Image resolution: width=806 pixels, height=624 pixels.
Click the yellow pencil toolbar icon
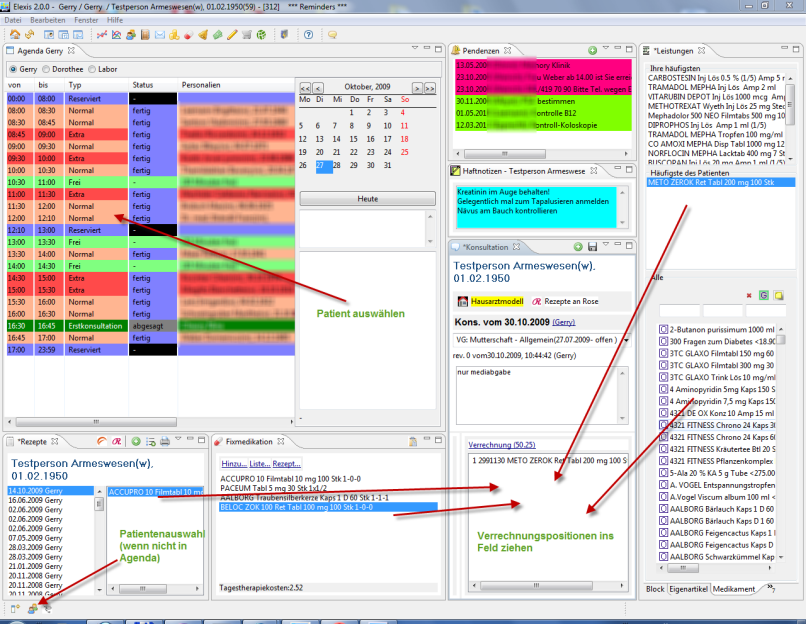tap(232, 34)
